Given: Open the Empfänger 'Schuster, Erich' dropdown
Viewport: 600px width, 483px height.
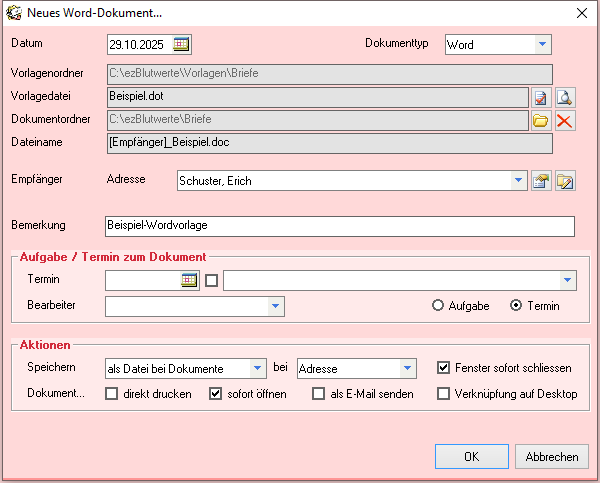Looking at the screenshot, I should coord(518,181).
